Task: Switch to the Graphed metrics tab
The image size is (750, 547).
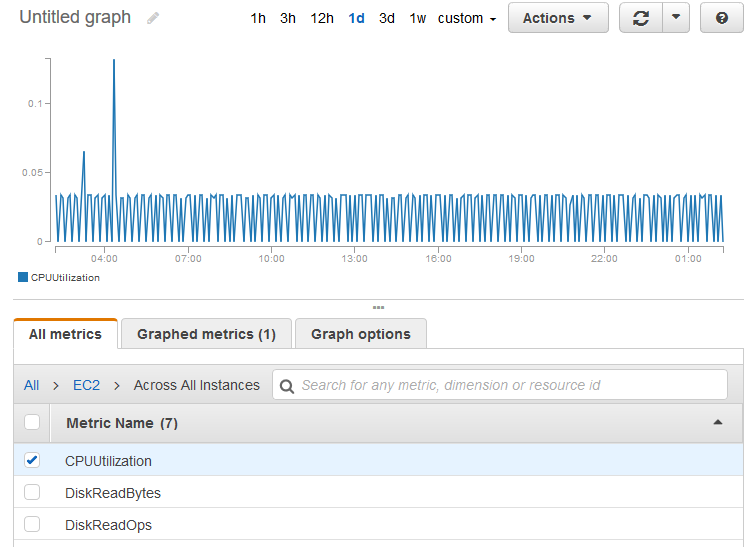Action: (206, 334)
